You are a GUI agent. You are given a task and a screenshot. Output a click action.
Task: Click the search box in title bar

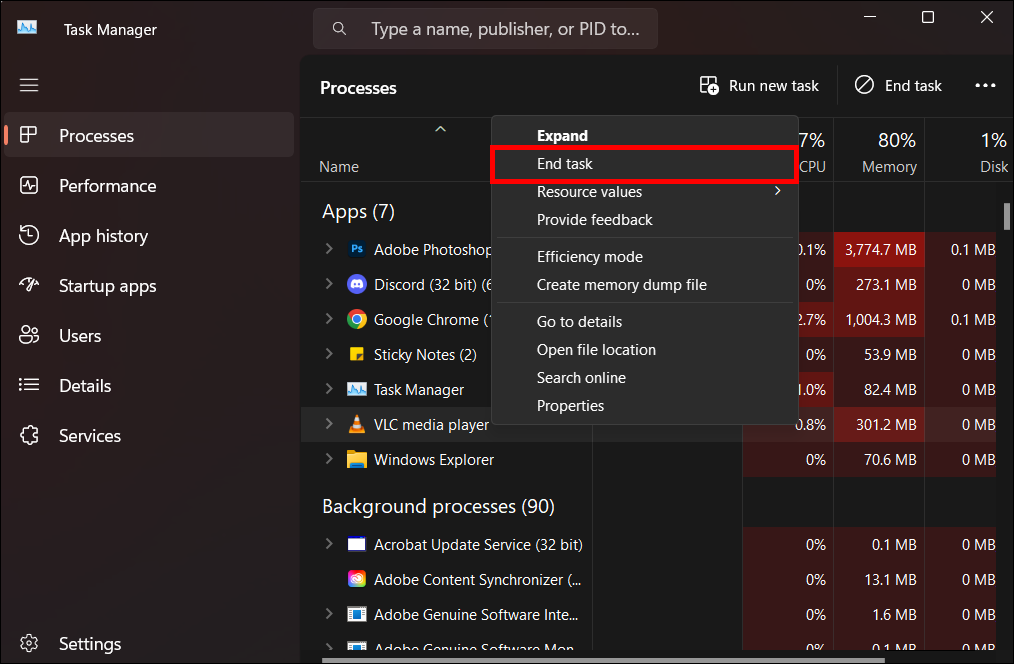(x=485, y=29)
